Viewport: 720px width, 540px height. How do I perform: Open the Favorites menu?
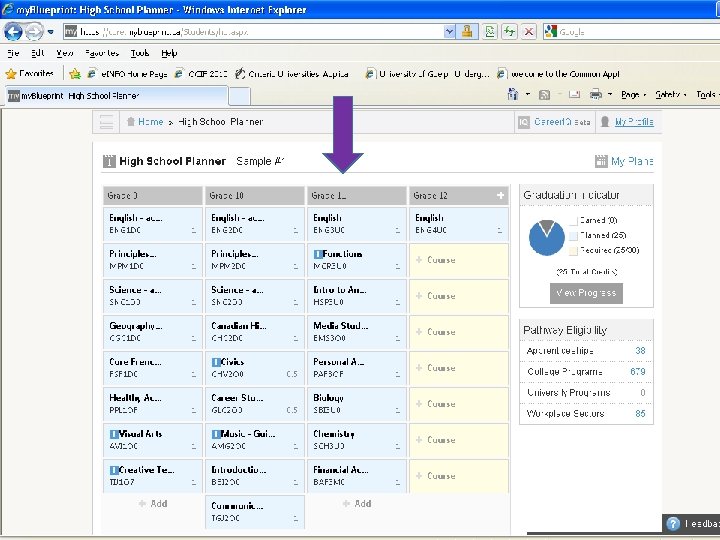point(102,53)
